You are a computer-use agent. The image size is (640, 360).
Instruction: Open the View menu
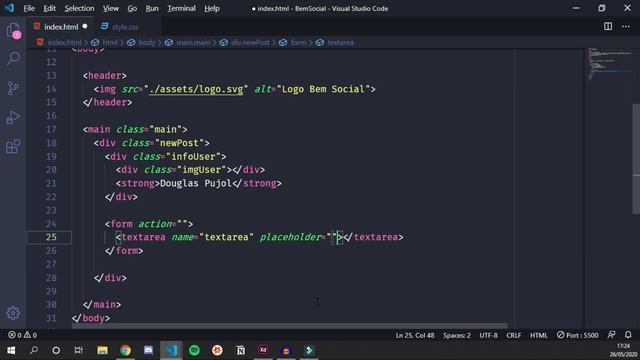click(x=111, y=9)
